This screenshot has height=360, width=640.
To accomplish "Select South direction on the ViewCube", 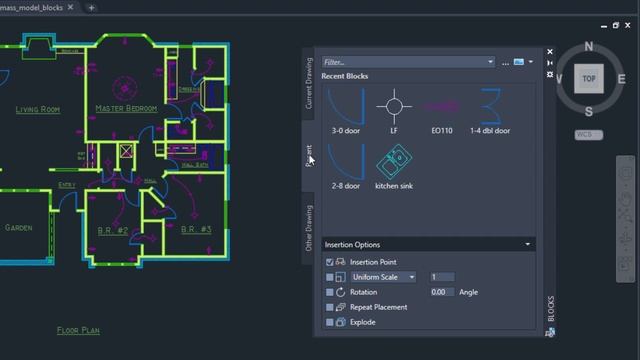I will (589, 111).
